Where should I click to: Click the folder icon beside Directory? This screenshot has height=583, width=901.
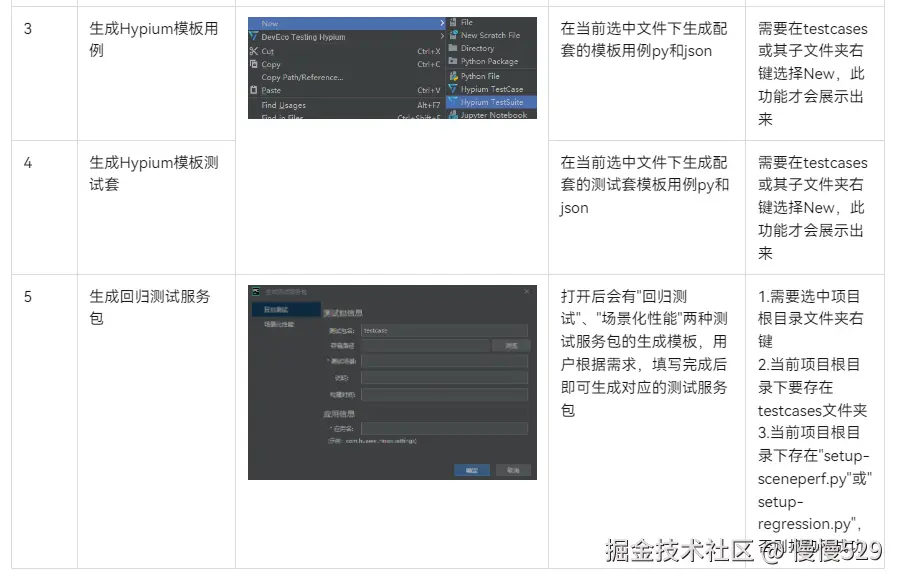453,48
